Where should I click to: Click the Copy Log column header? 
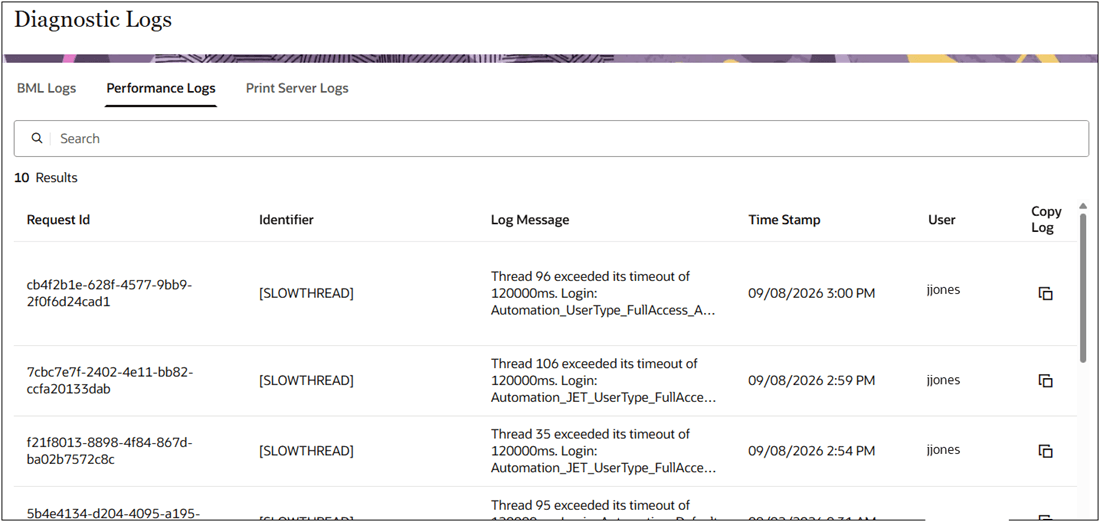[x=1046, y=220]
